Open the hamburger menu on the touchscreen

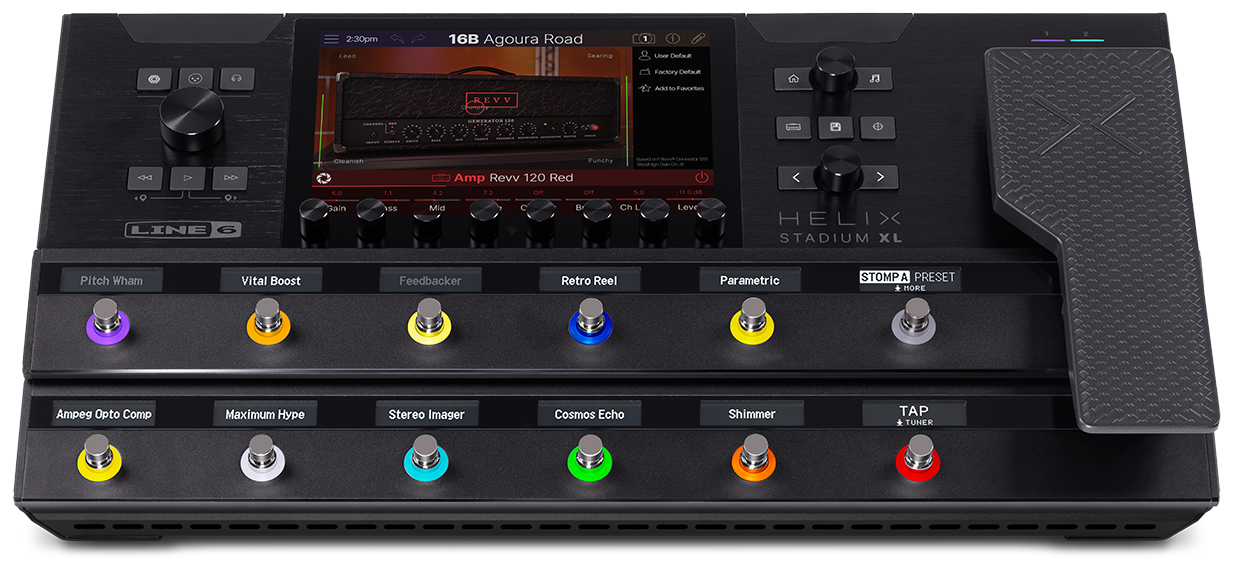point(330,39)
